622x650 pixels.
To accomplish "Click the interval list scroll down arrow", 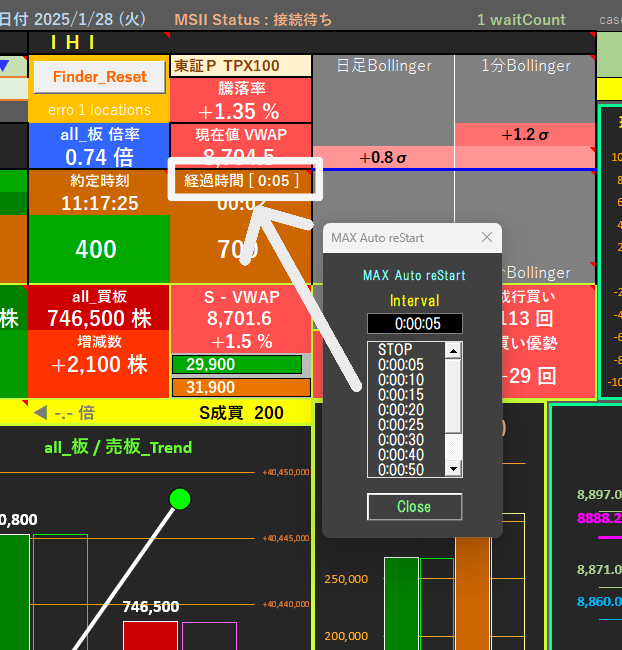I will [453, 469].
